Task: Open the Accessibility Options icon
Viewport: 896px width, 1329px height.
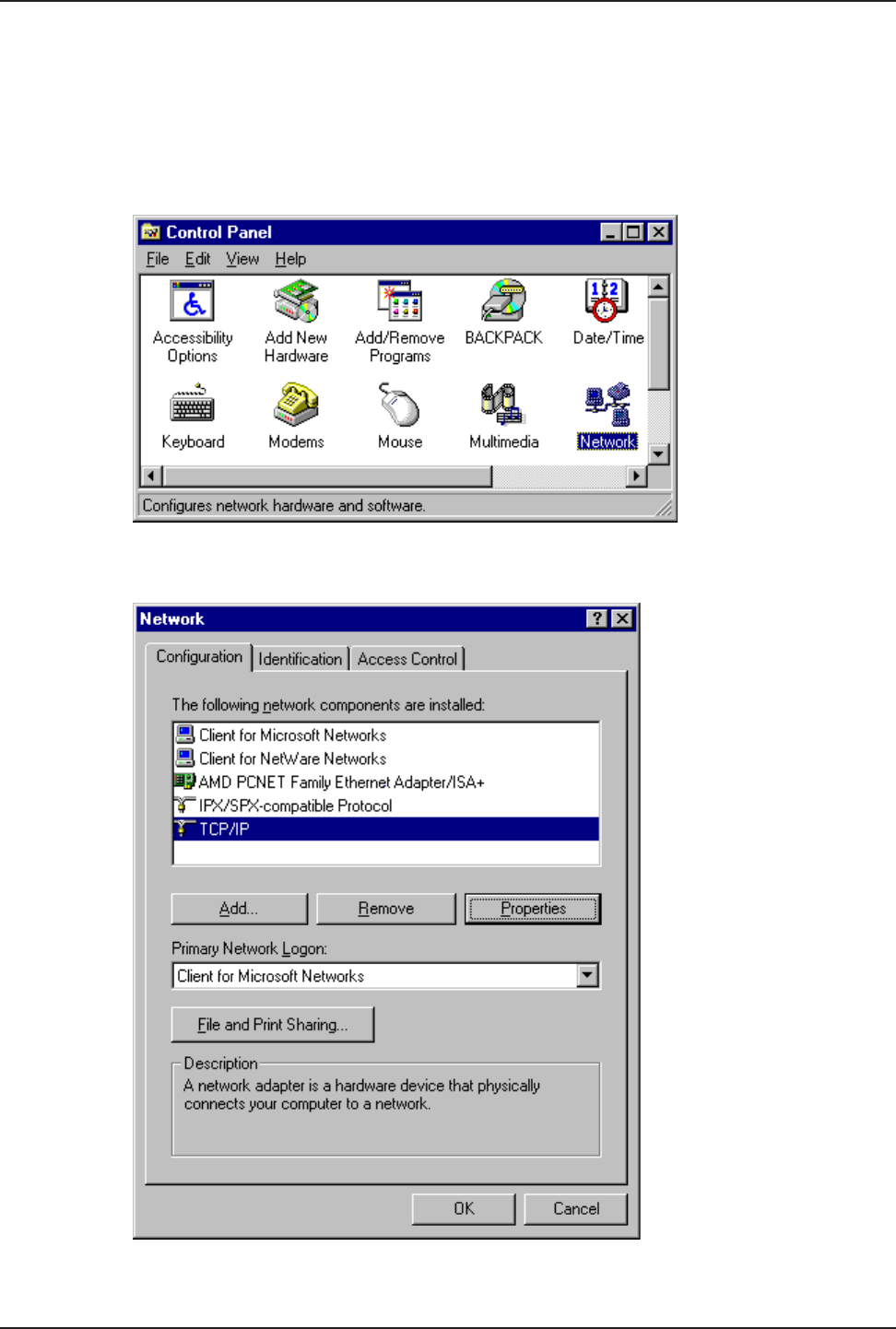Action: [x=193, y=304]
